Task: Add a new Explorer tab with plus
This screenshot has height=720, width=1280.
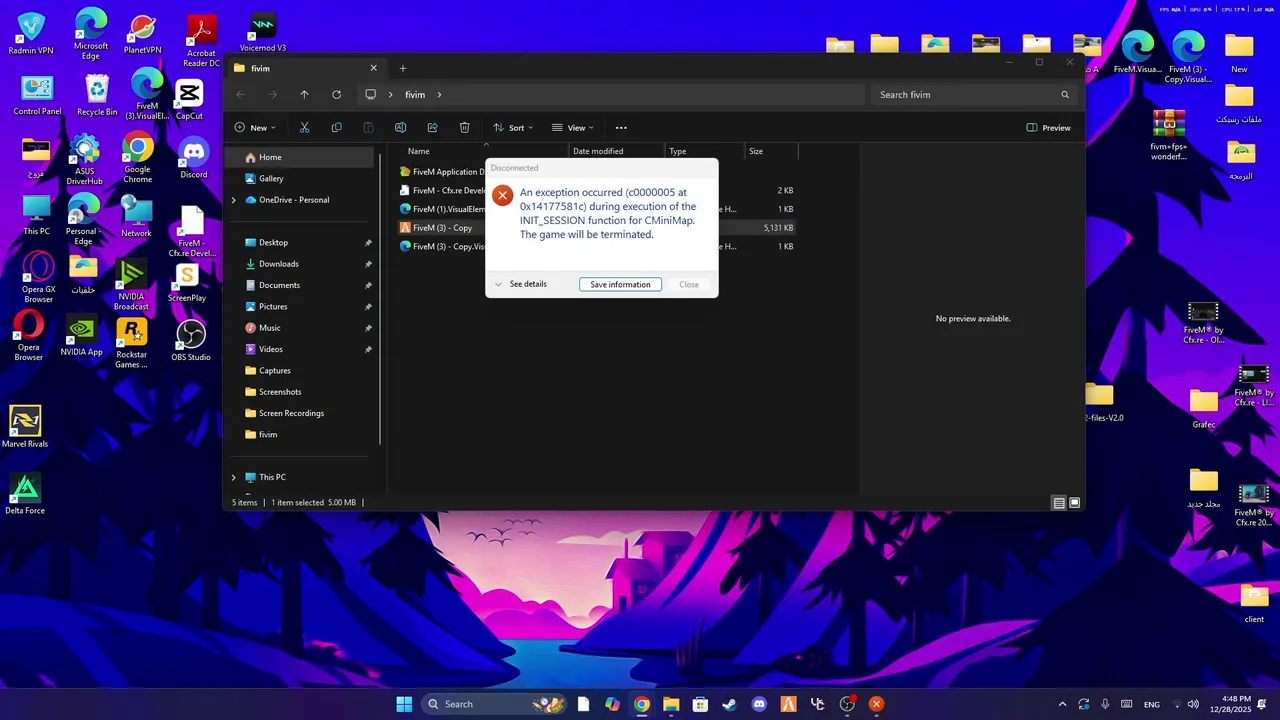Action: (x=403, y=68)
